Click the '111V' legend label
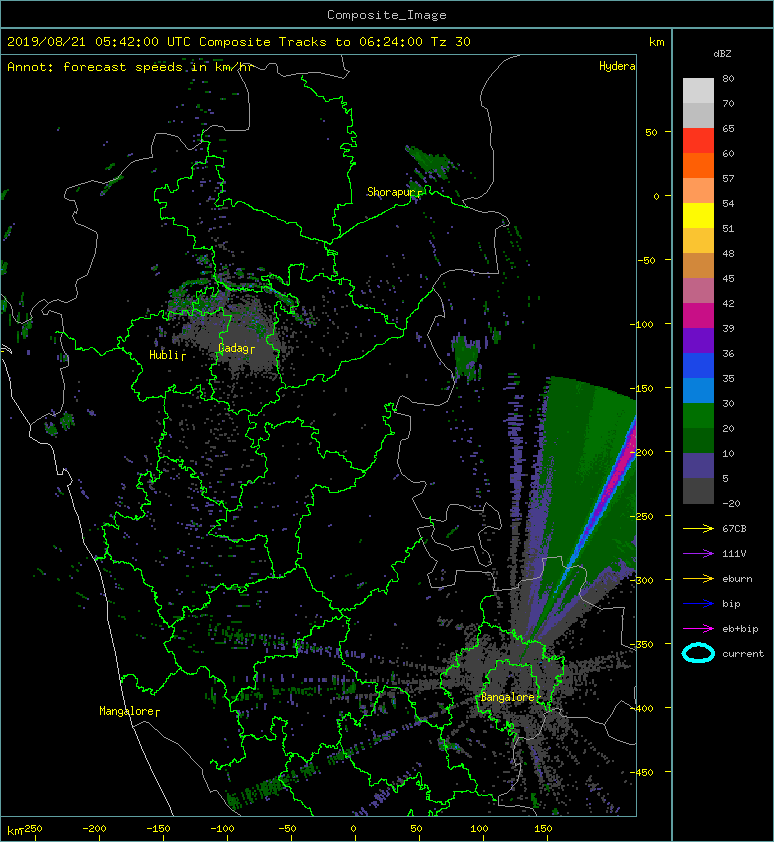The height and width of the screenshot is (842, 774). coord(734,554)
